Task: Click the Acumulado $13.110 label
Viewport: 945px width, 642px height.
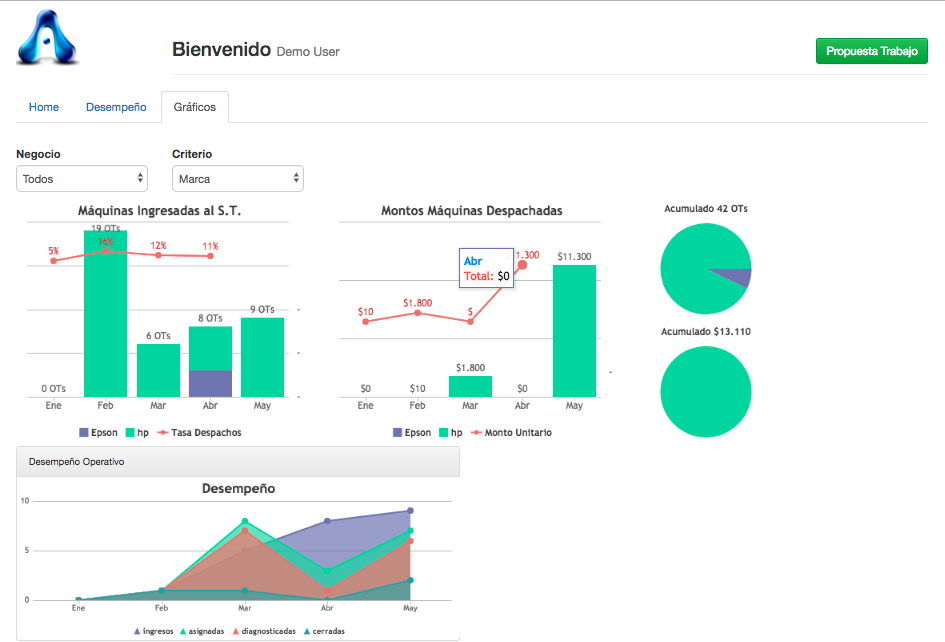Action: pos(706,332)
